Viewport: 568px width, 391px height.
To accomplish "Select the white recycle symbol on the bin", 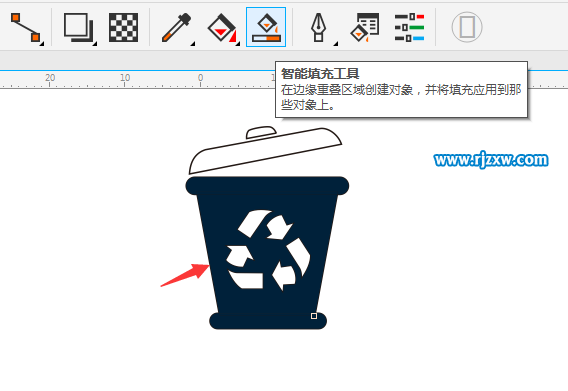I will (x=268, y=250).
